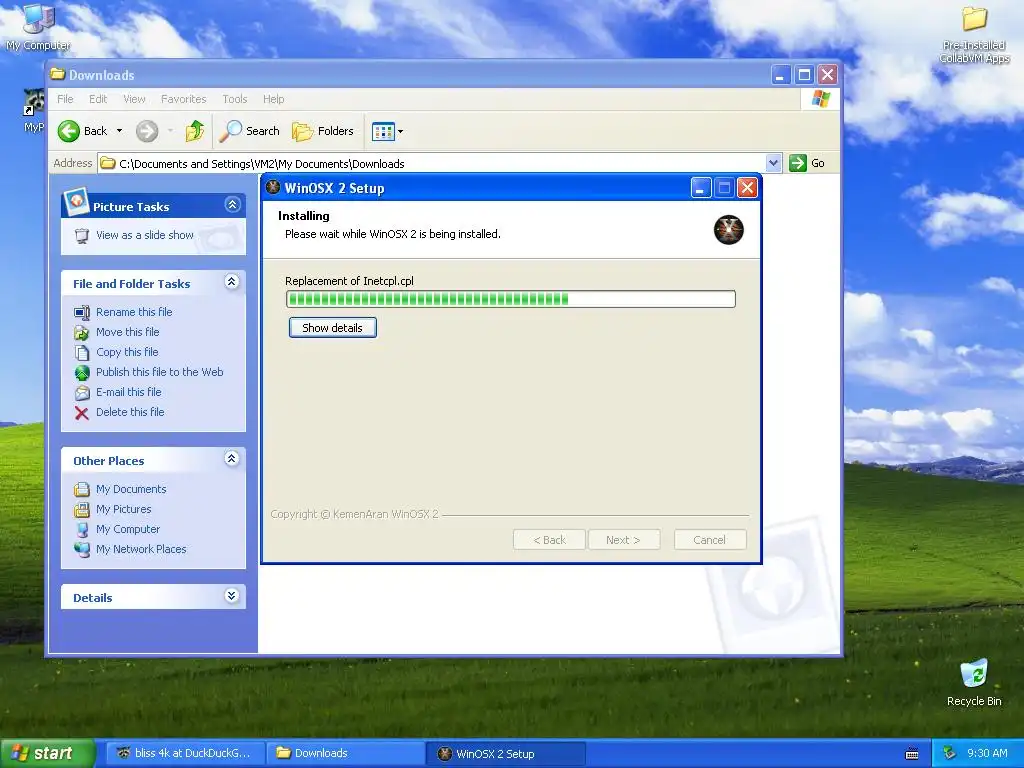Click the green Back arrow icon
Screen dimensions: 1024x768
click(x=69, y=131)
